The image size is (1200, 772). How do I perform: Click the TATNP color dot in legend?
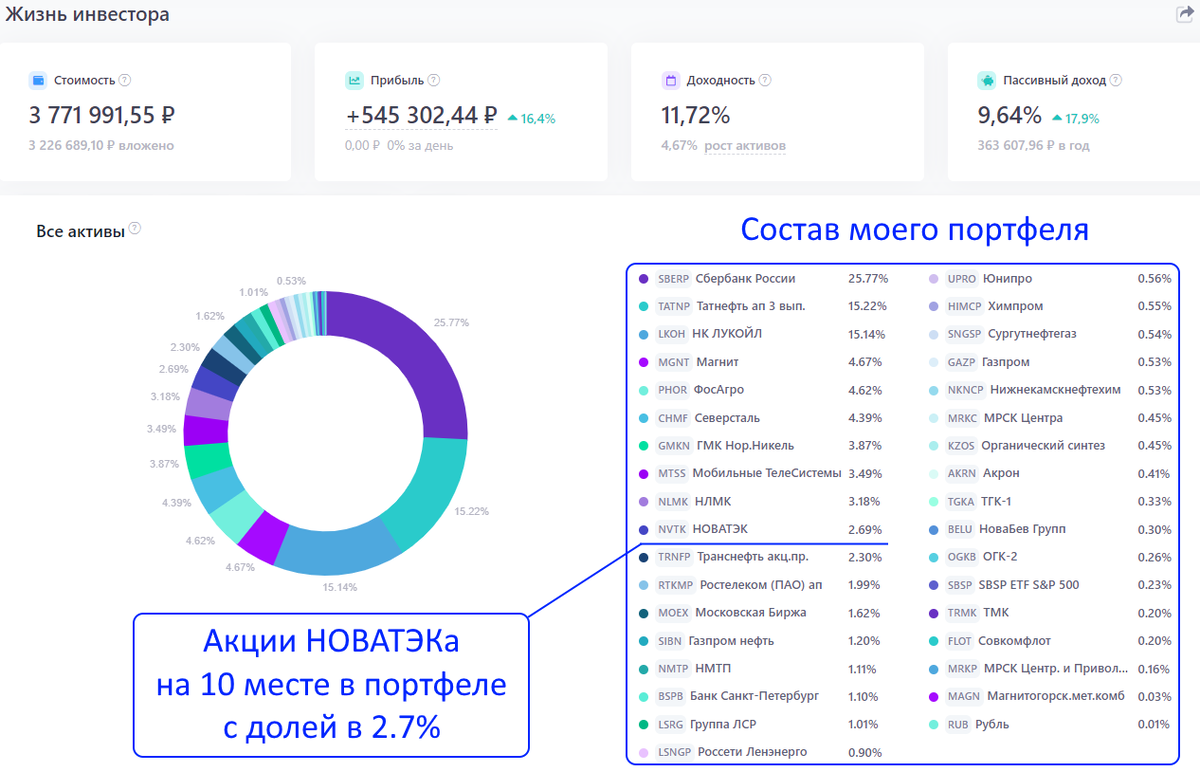click(643, 306)
